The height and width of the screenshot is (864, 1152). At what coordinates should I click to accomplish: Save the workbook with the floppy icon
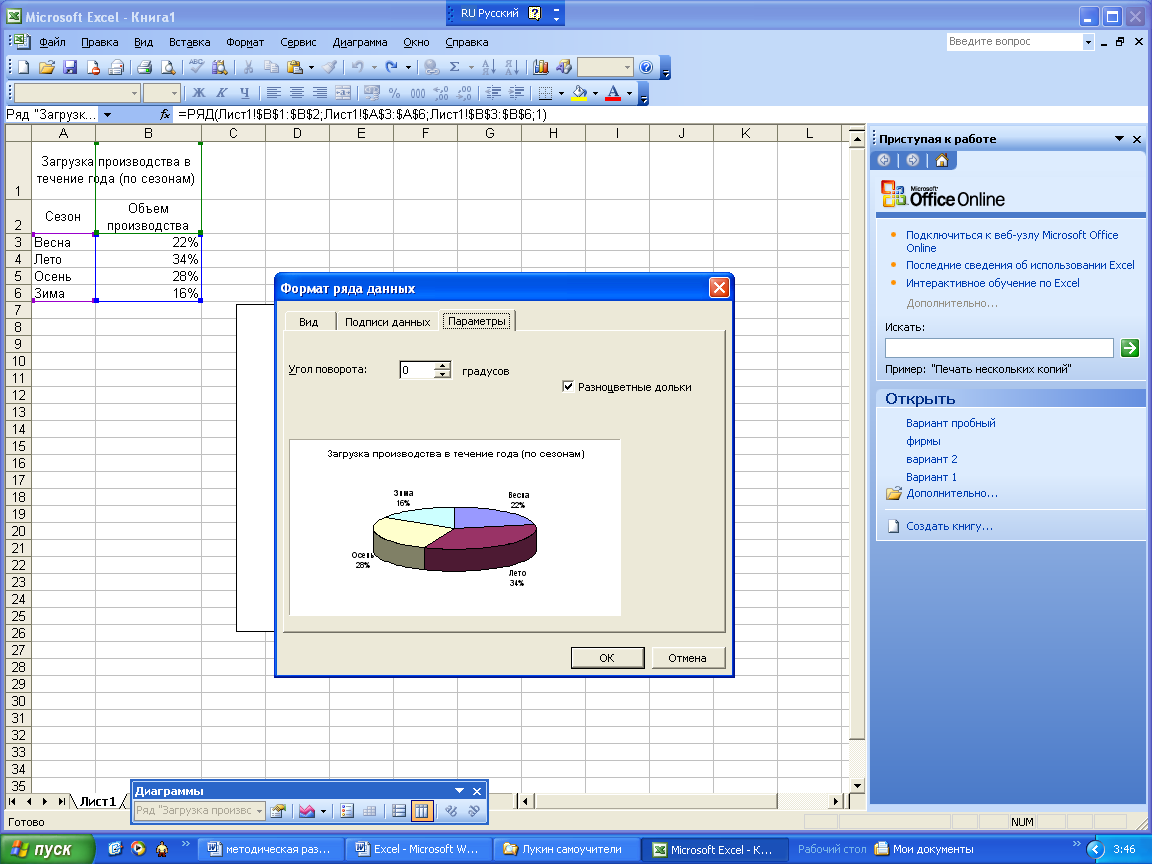(x=70, y=68)
